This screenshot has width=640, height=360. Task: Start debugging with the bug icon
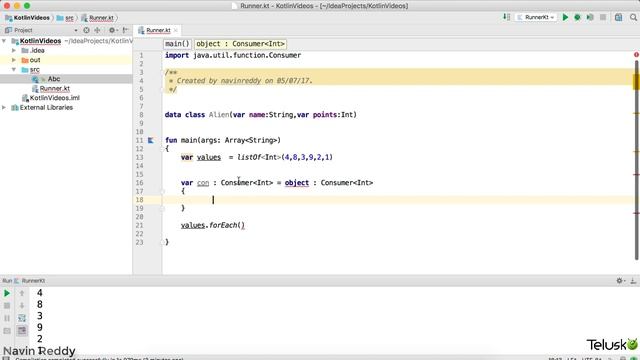(578, 18)
